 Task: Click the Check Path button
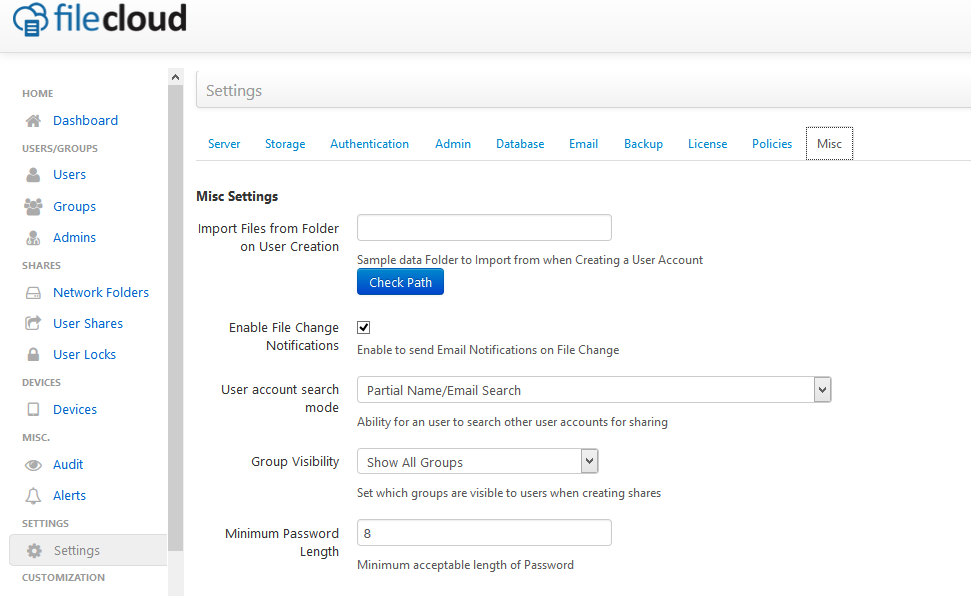(401, 283)
